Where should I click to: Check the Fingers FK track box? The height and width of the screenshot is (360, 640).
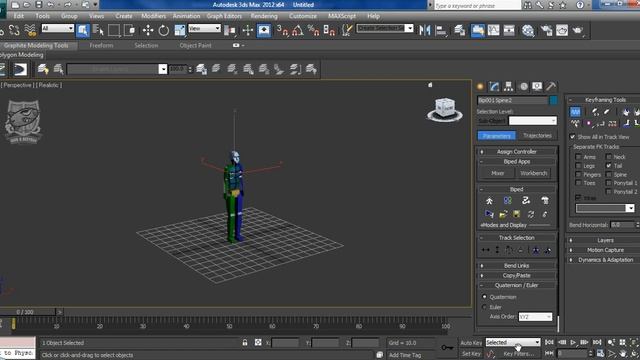(578, 174)
